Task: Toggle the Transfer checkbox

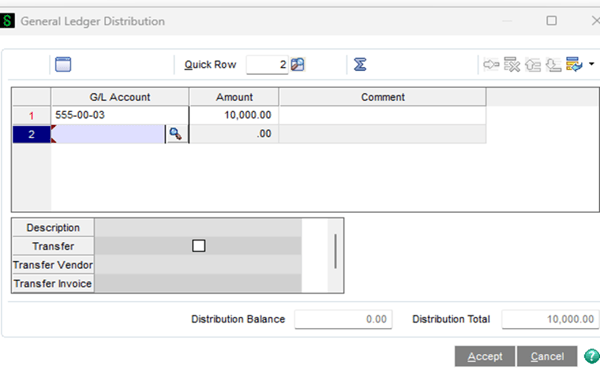Action: [x=199, y=246]
